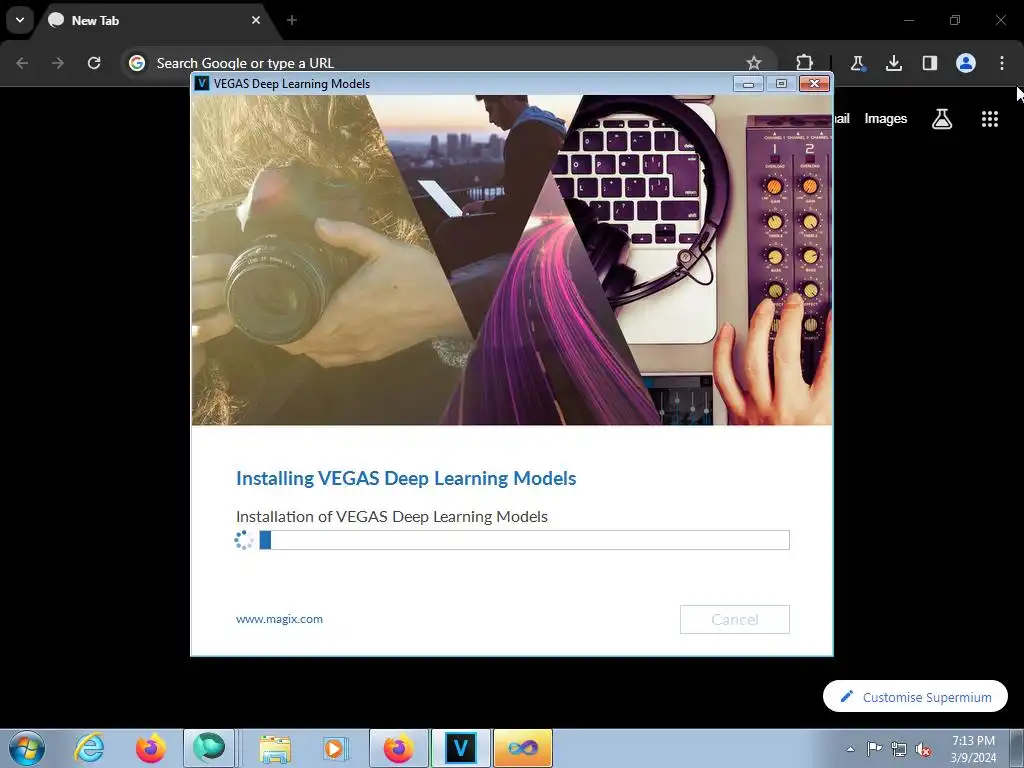Screen dimensions: 1024x768
Task: Maximize the VEGAS Deep Learning Models installer window
Action: click(x=781, y=84)
